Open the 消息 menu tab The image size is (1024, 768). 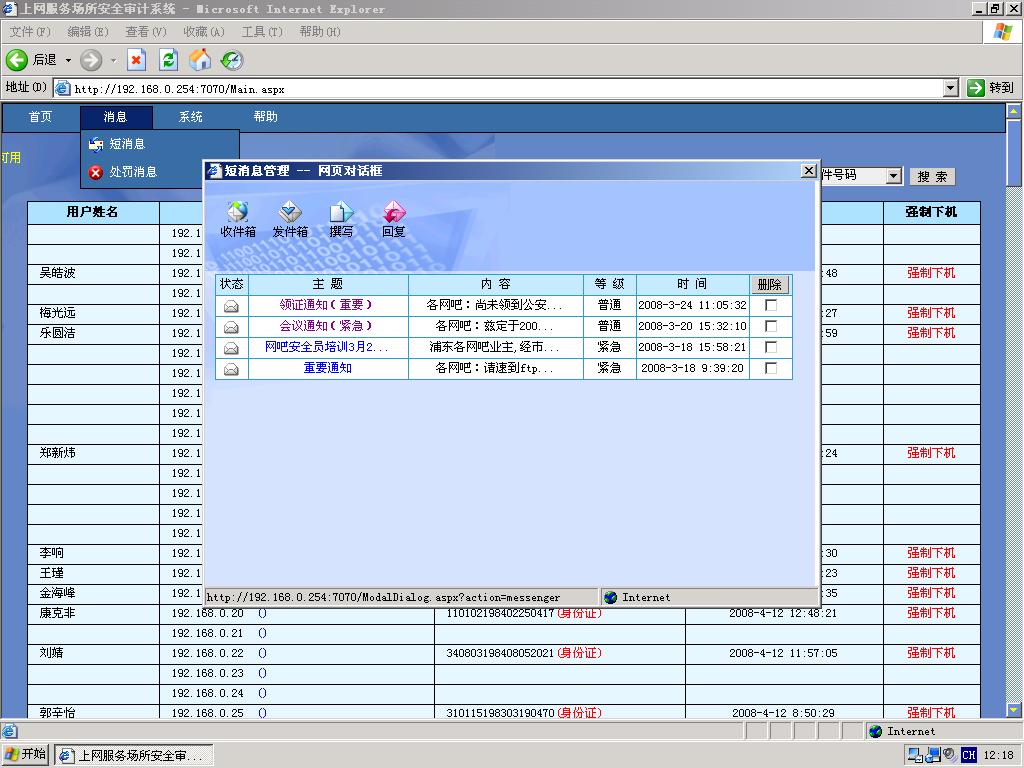coord(116,117)
